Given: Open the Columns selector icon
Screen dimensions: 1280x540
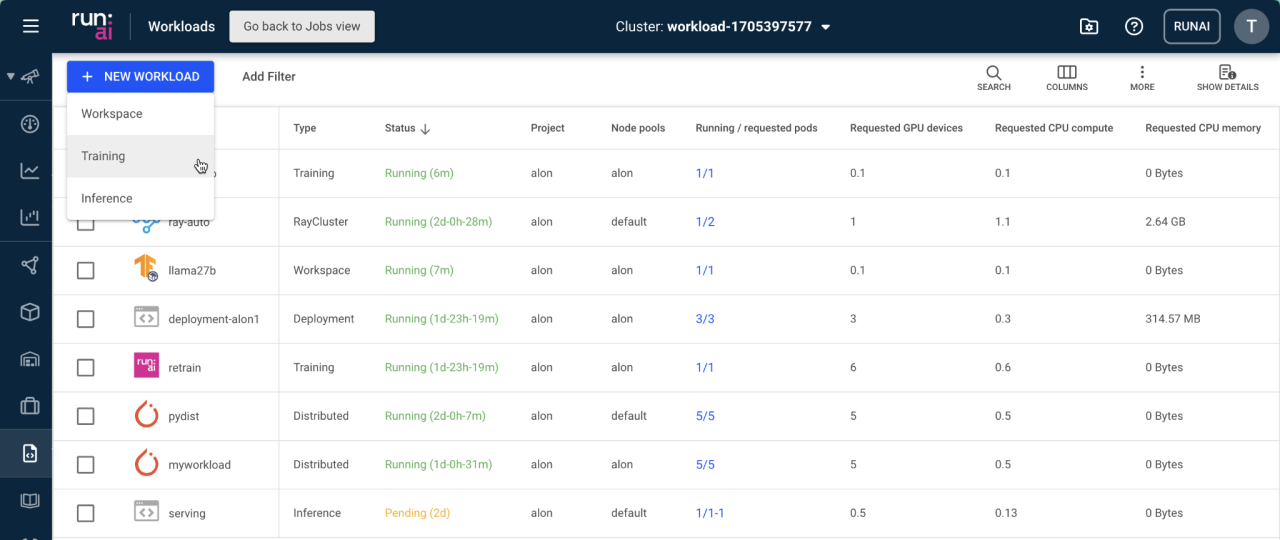Looking at the screenshot, I should [1067, 73].
